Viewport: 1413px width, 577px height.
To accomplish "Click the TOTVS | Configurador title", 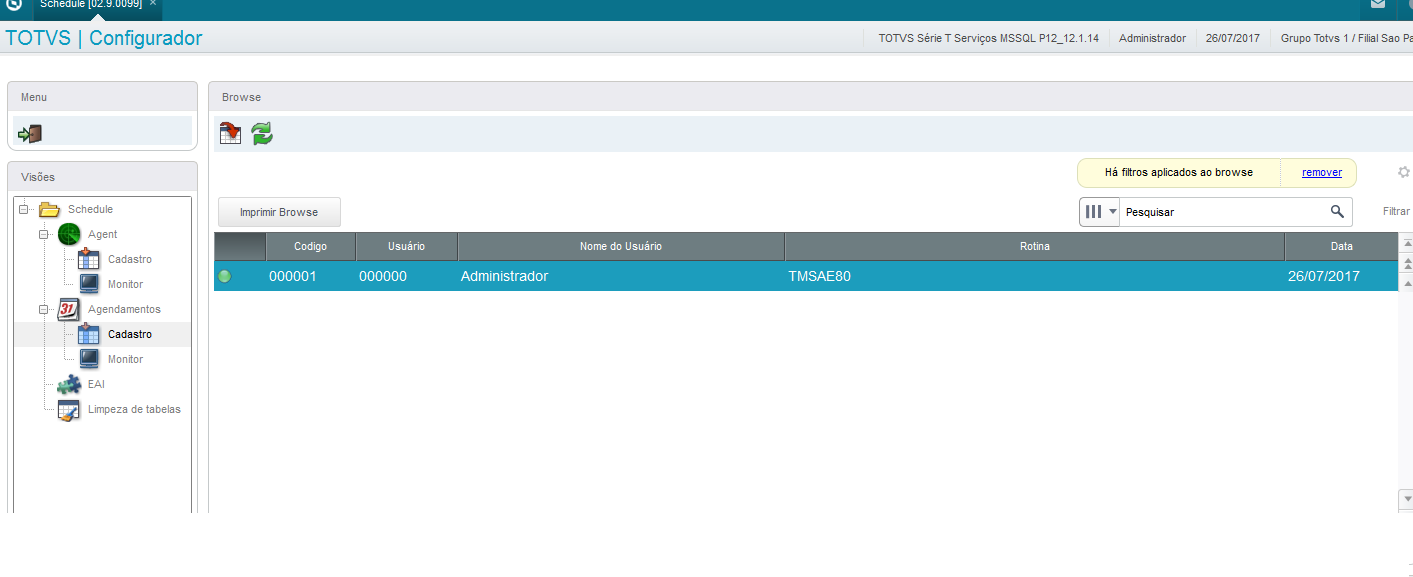I will (x=104, y=38).
